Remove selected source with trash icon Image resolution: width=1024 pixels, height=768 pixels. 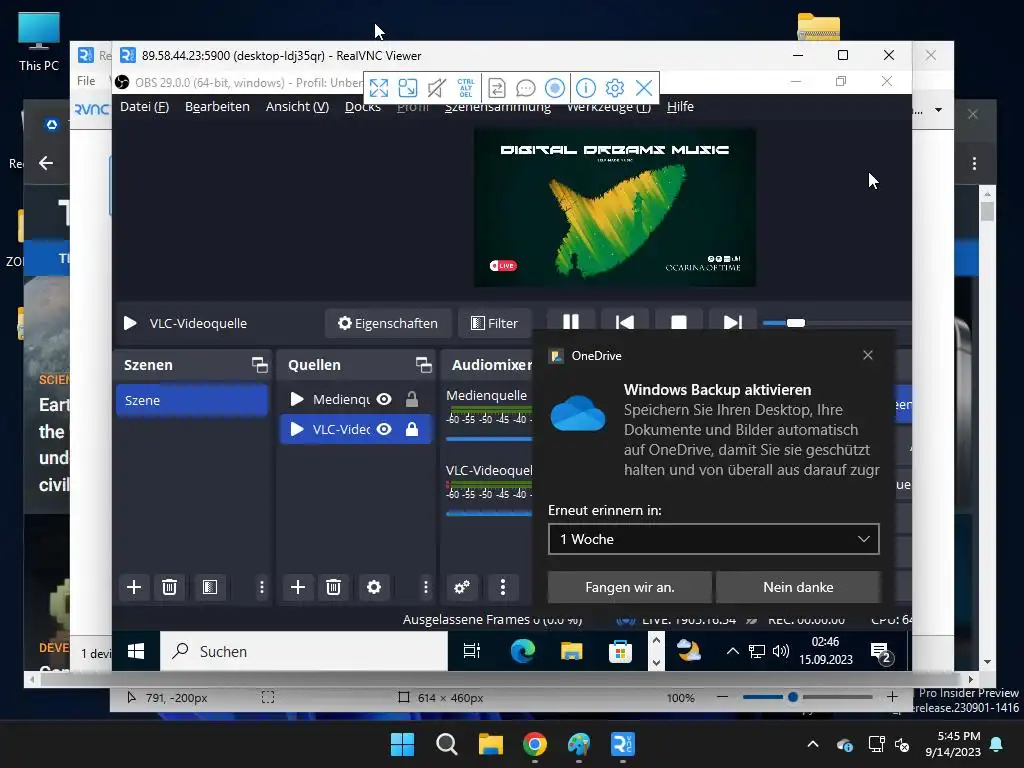point(333,587)
